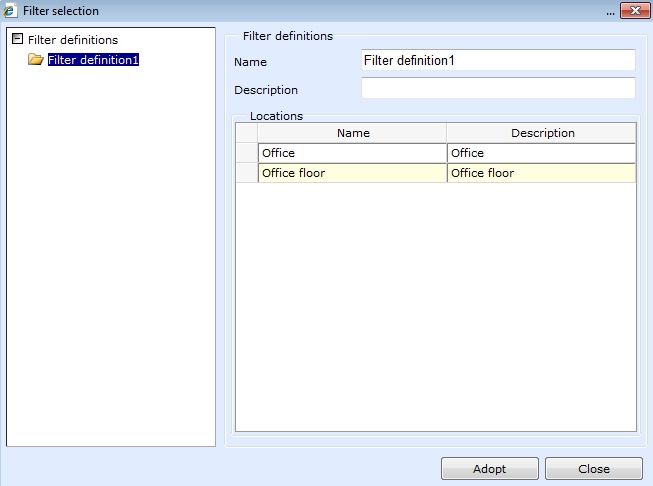Click the row selector for the Office row
Screen dimensions: 653x486
click(x=246, y=153)
